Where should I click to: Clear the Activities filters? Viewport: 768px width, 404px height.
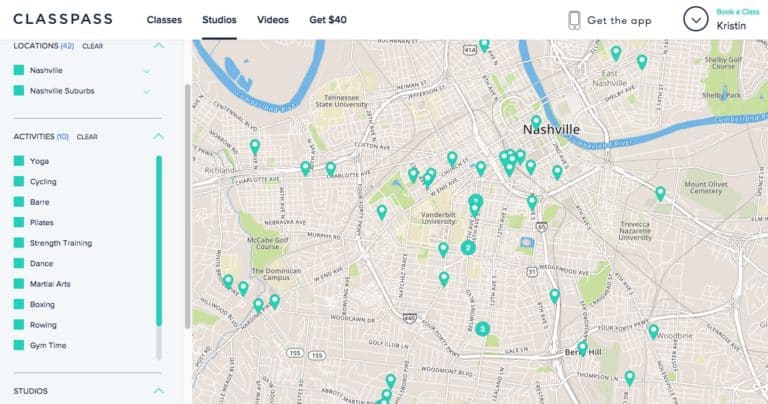click(87, 137)
